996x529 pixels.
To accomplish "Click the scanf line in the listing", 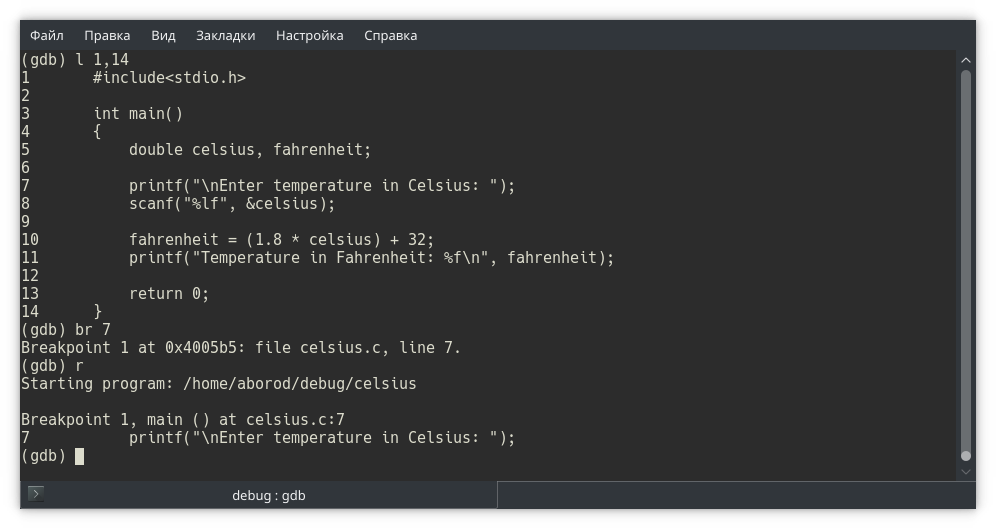I will (x=232, y=203).
